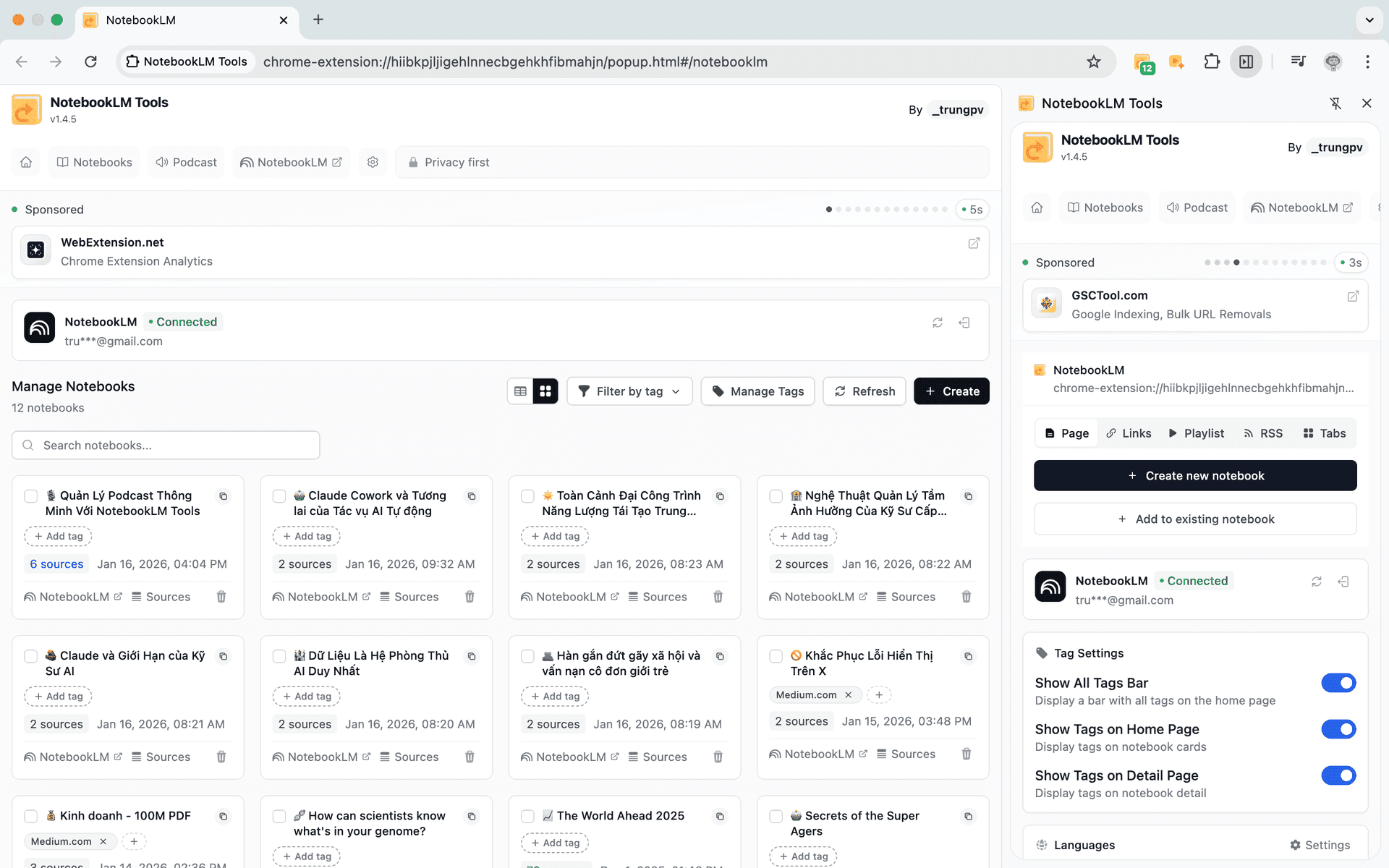Copy the Khắc Phục Lỗi Hiển Thị notebook
The image size is (1389, 868).
coord(968,656)
